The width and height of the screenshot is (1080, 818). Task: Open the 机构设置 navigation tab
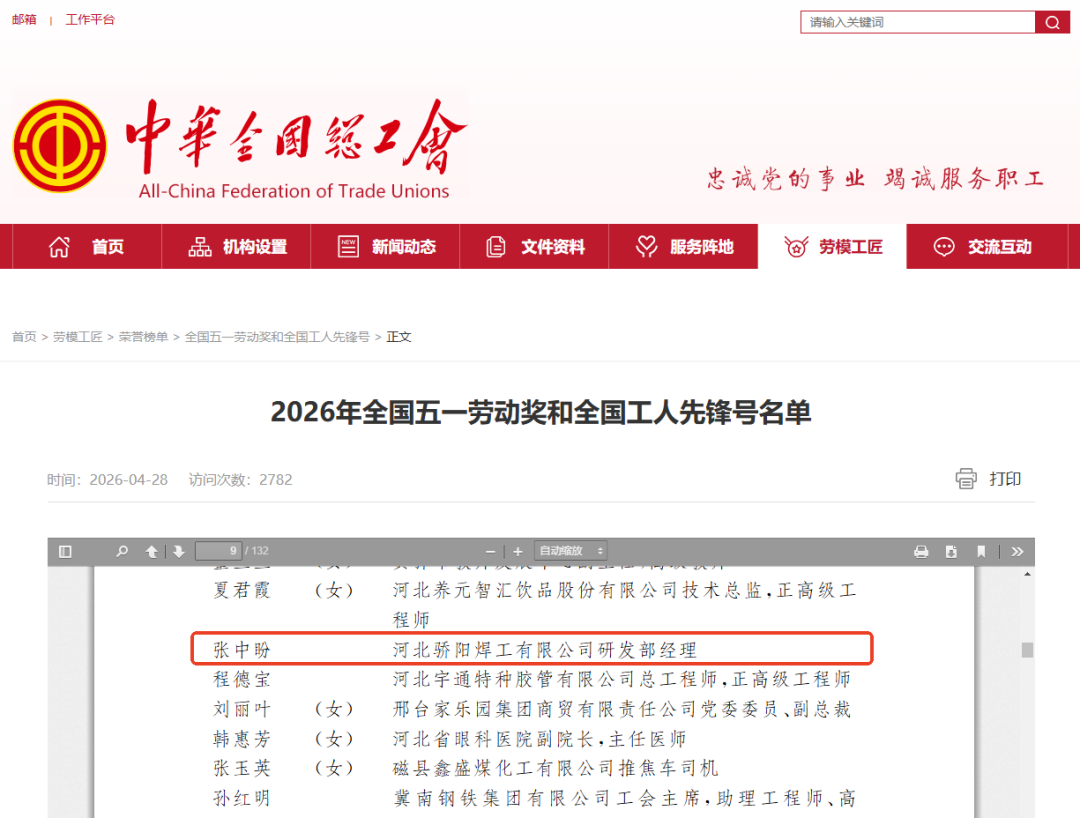[x=236, y=247]
